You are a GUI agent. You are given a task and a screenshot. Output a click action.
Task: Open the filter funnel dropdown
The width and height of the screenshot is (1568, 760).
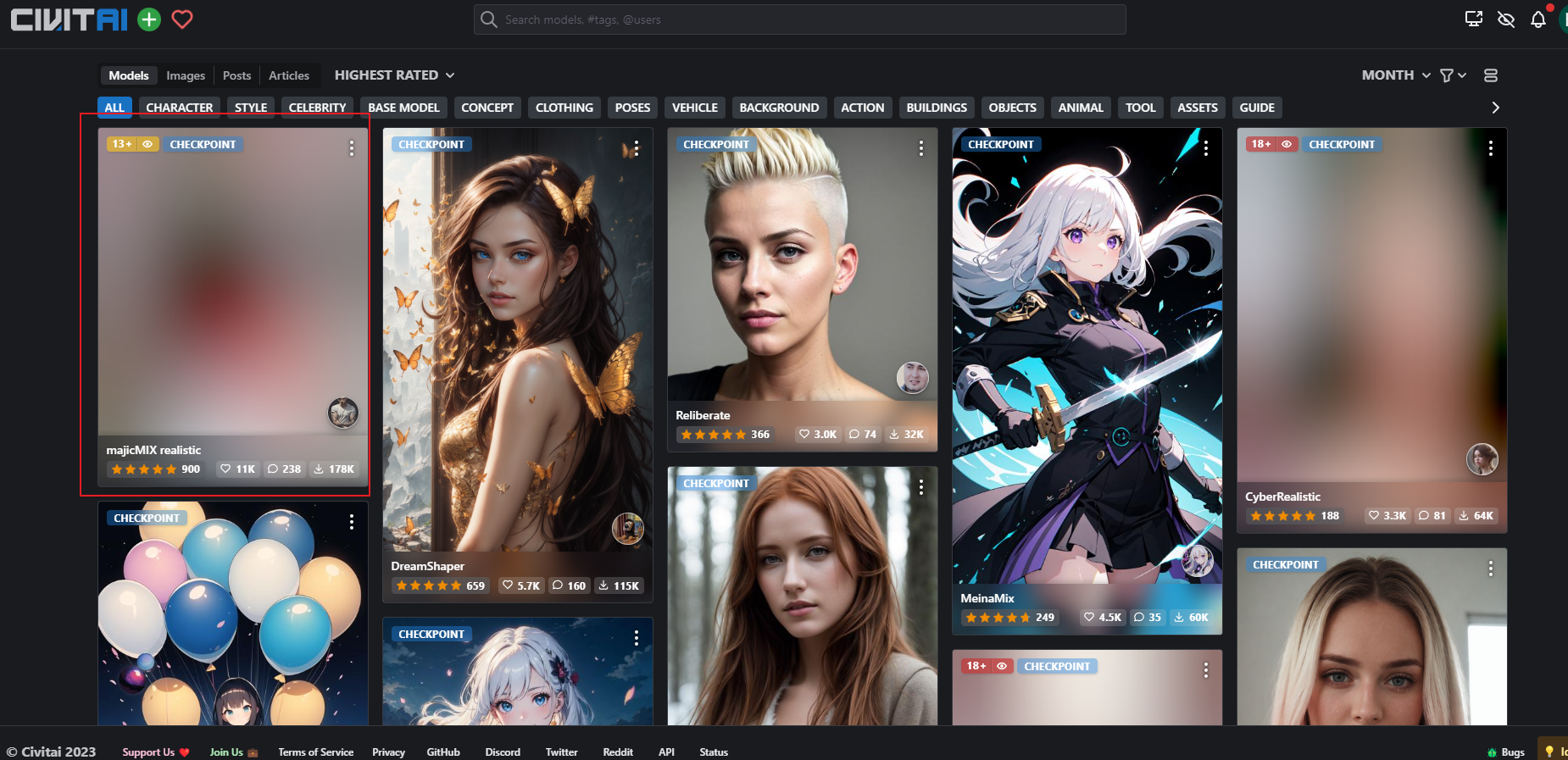point(1452,75)
